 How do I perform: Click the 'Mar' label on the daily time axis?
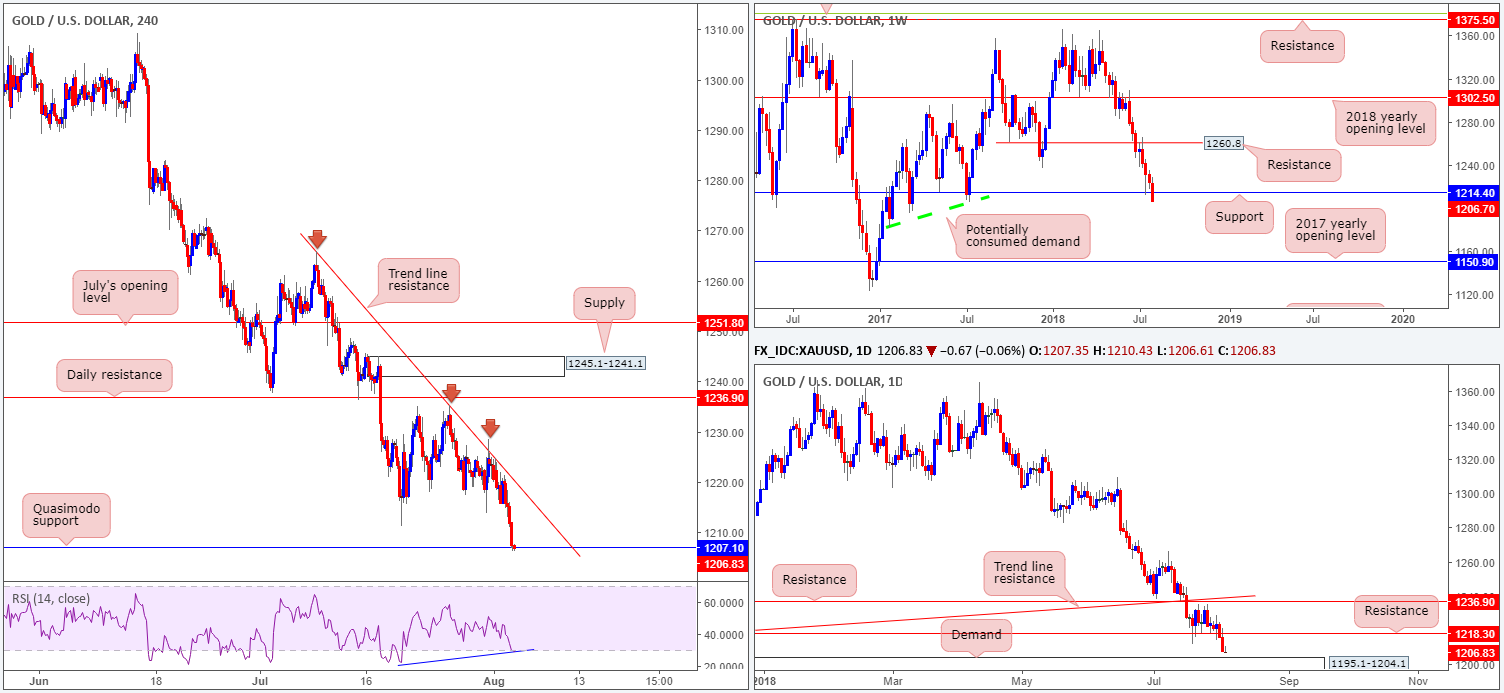[x=892, y=681]
